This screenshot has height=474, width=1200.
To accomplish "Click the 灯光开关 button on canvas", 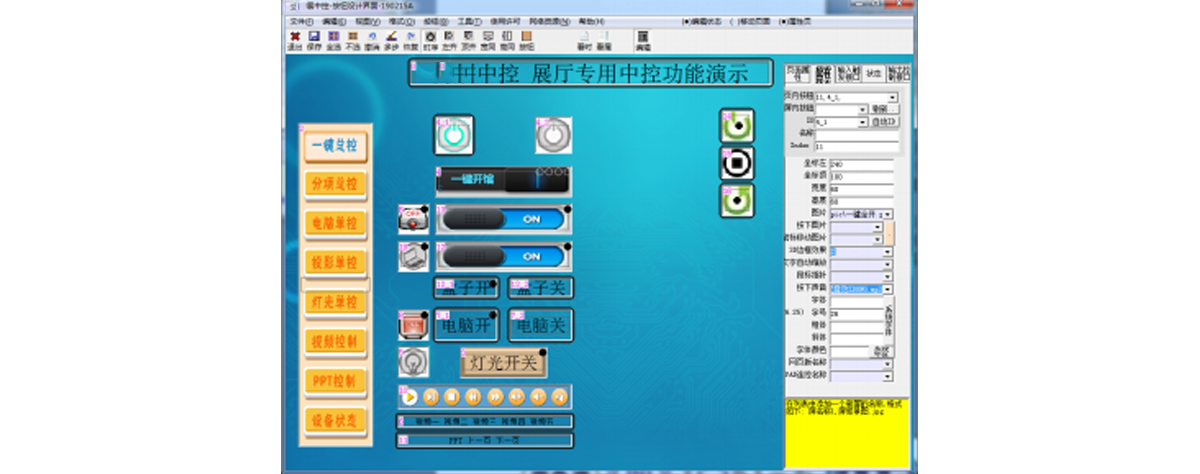I will click(503, 363).
